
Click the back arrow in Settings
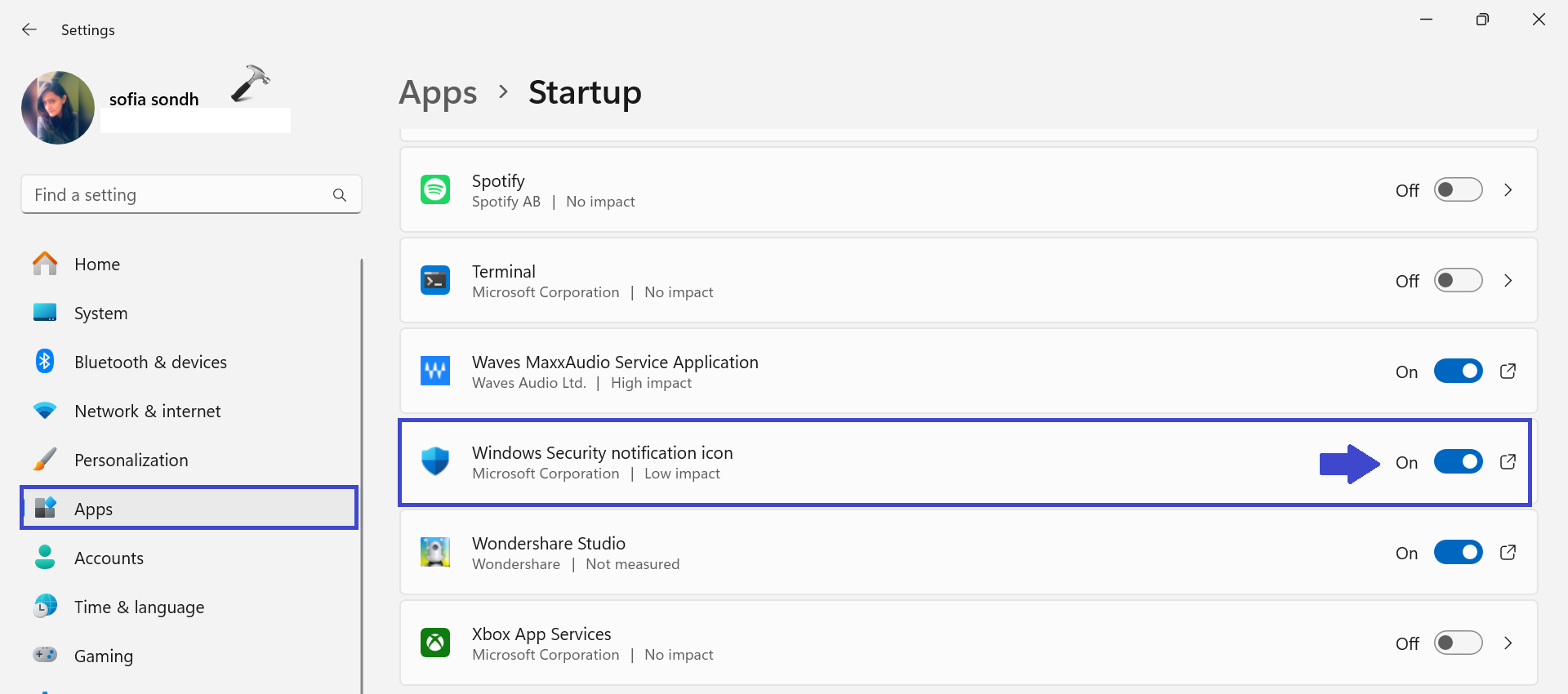pos(29,29)
